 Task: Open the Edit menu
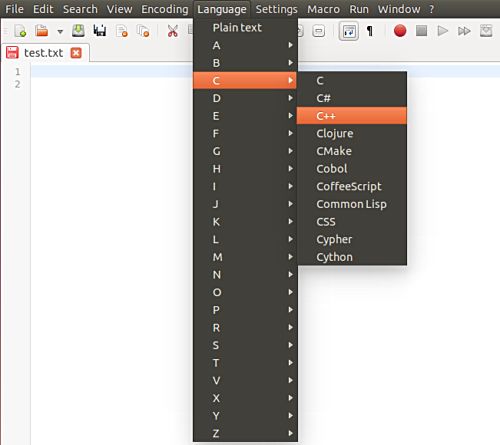point(43,9)
